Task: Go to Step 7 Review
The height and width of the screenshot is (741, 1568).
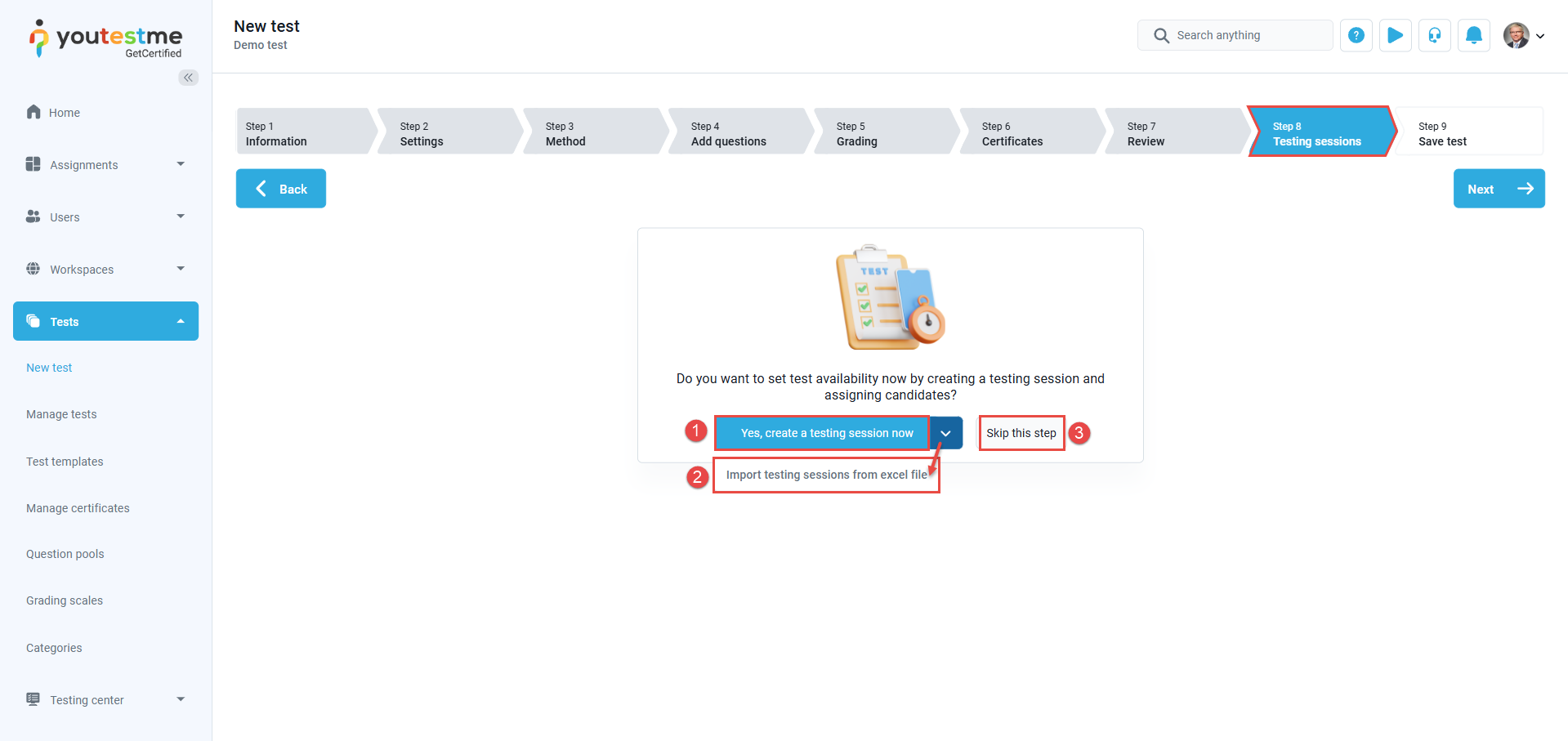Action: point(1178,131)
